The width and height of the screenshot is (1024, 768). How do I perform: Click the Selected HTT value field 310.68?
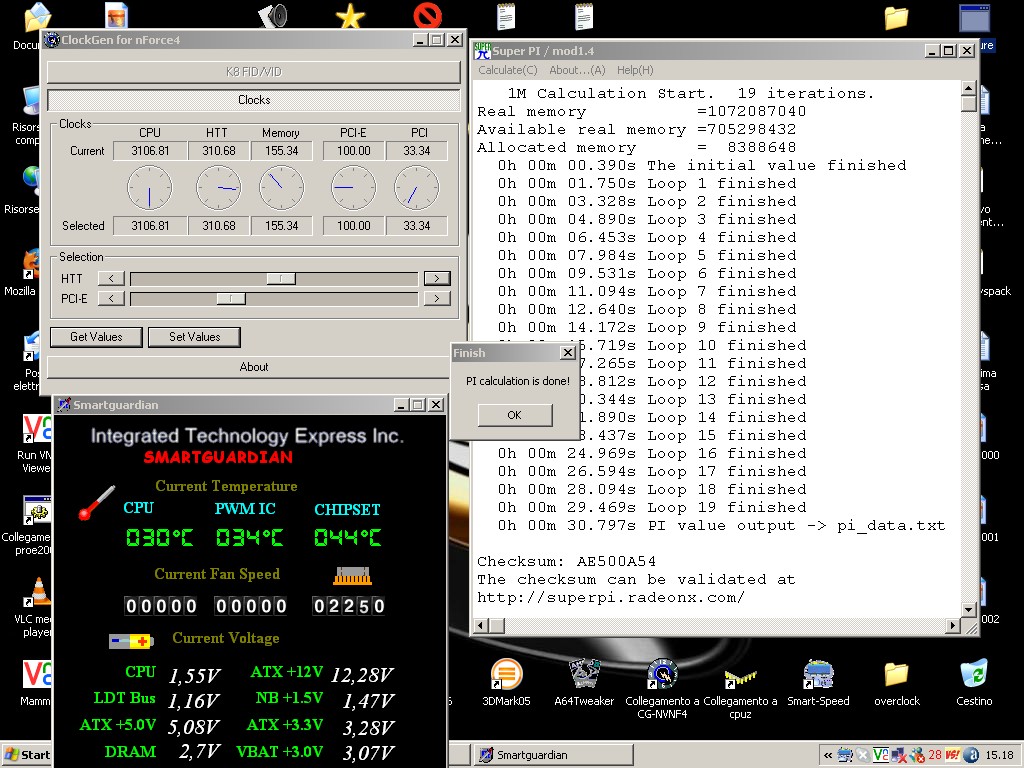219,226
